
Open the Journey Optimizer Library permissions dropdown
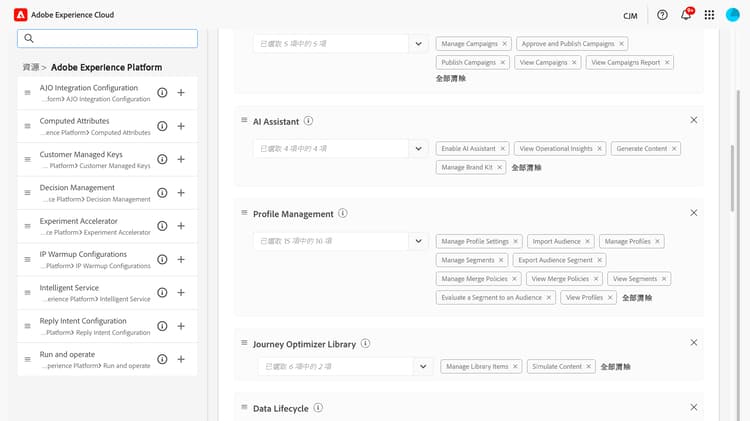point(423,366)
